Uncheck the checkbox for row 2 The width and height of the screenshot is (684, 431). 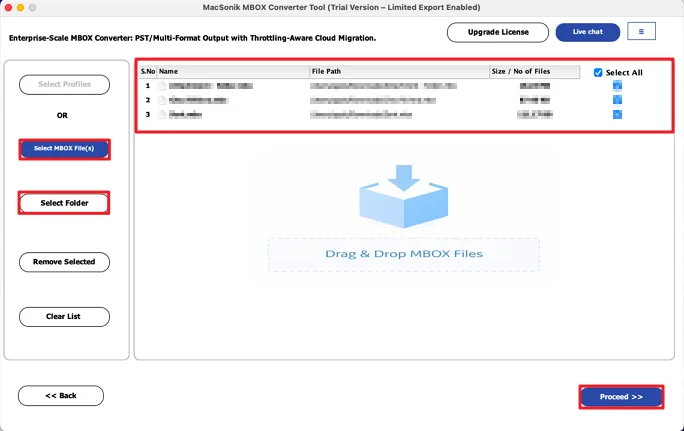click(617, 100)
